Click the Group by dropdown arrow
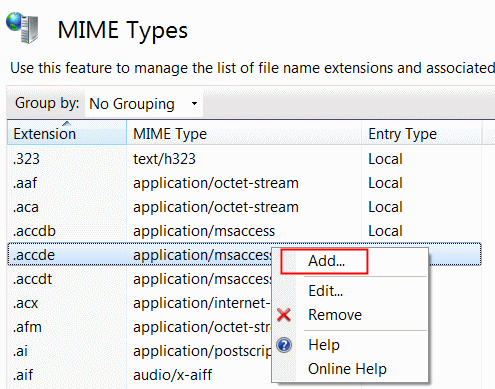The width and height of the screenshot is (495, 389). (194, 104)
